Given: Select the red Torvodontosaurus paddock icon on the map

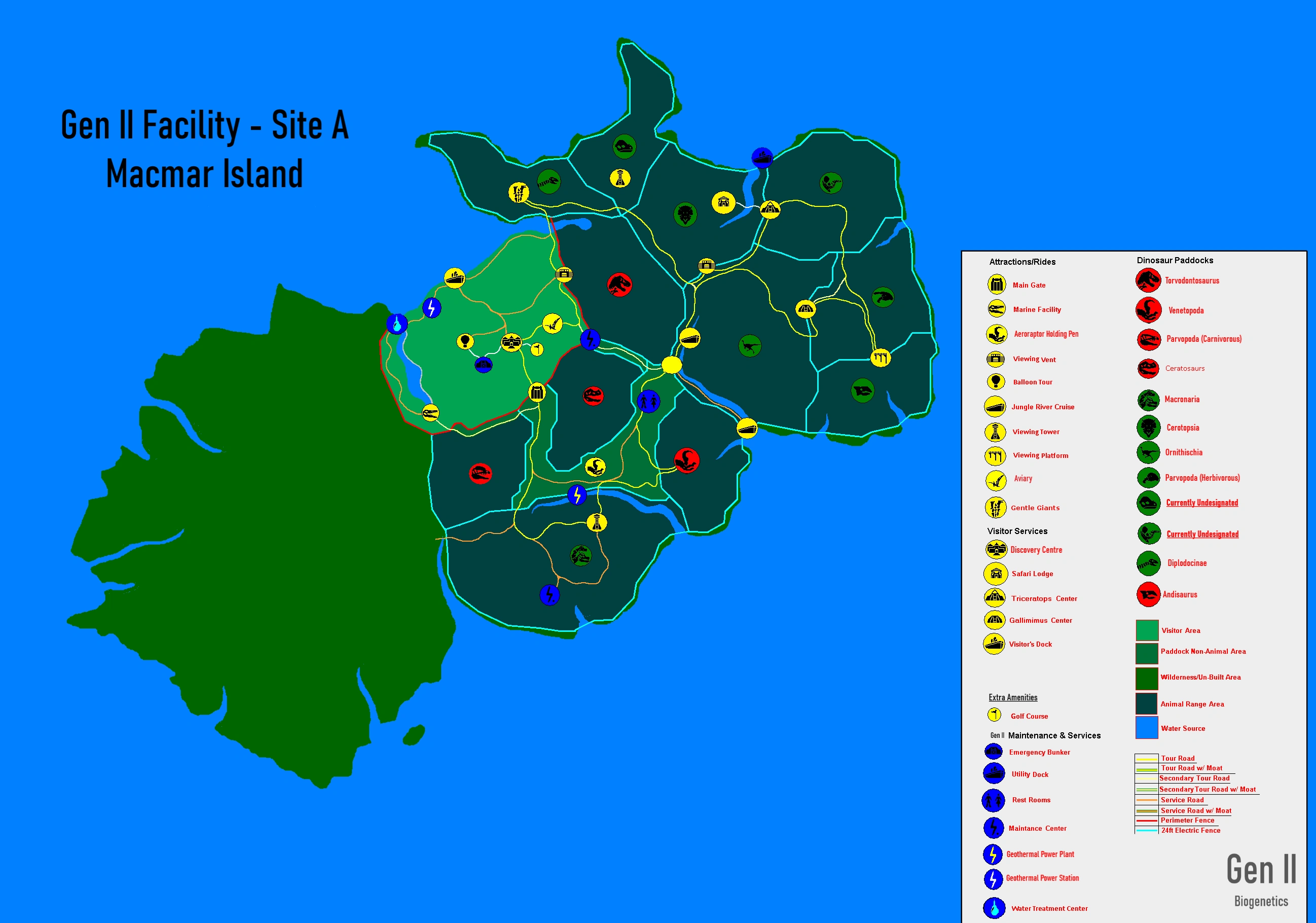Looking at the screenshot, I should (x=619, y=285).
